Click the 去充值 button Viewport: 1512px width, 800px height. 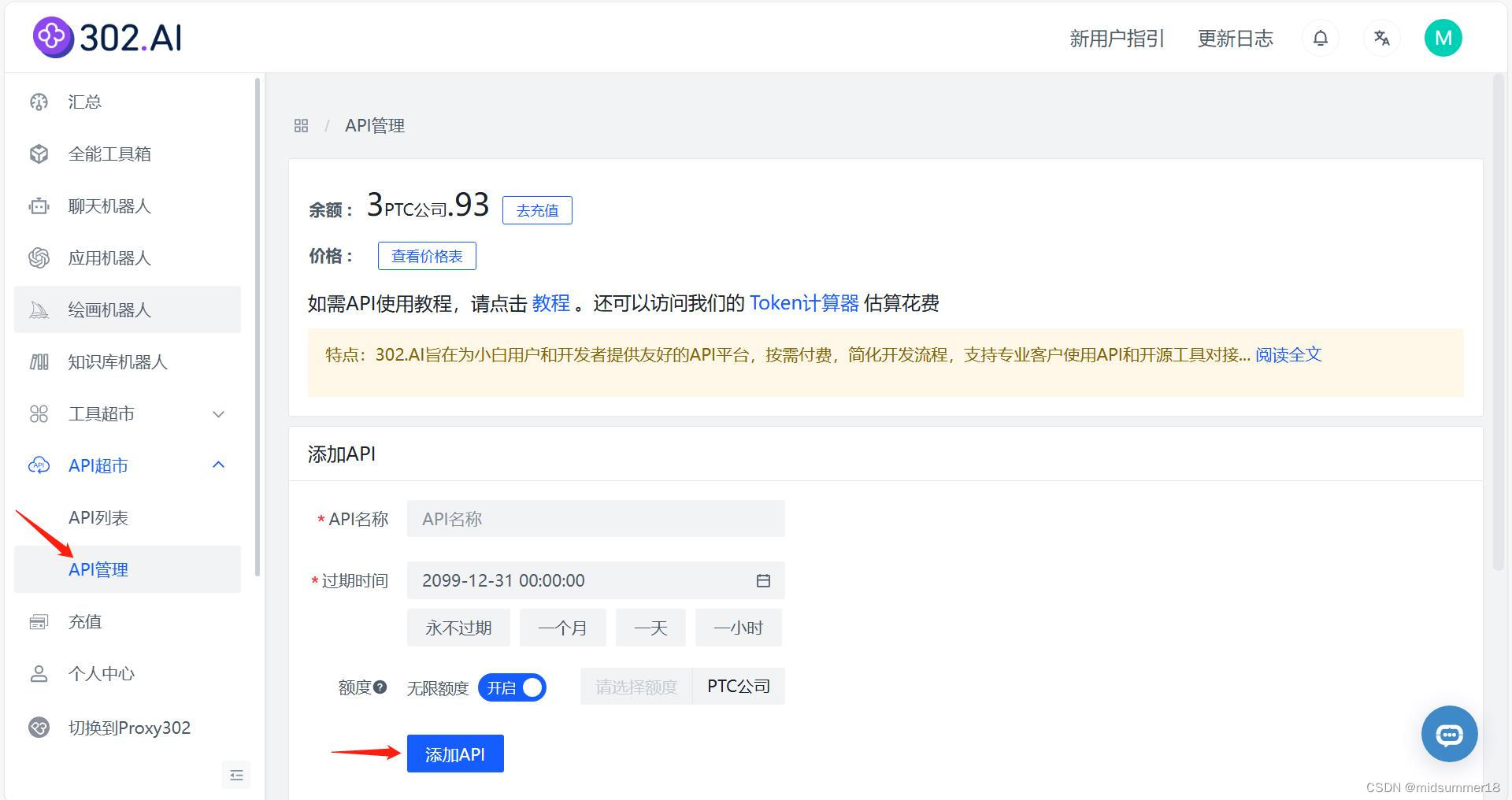tap(537, 210)
